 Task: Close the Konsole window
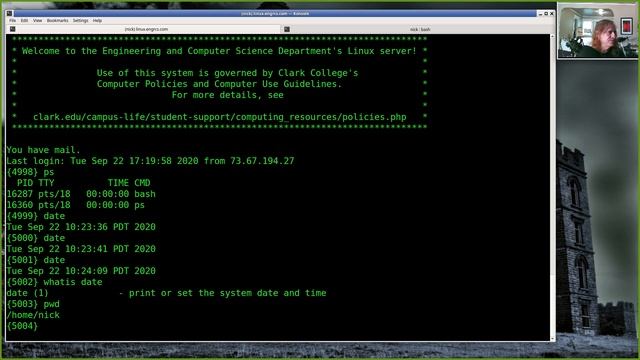[552, 13]
